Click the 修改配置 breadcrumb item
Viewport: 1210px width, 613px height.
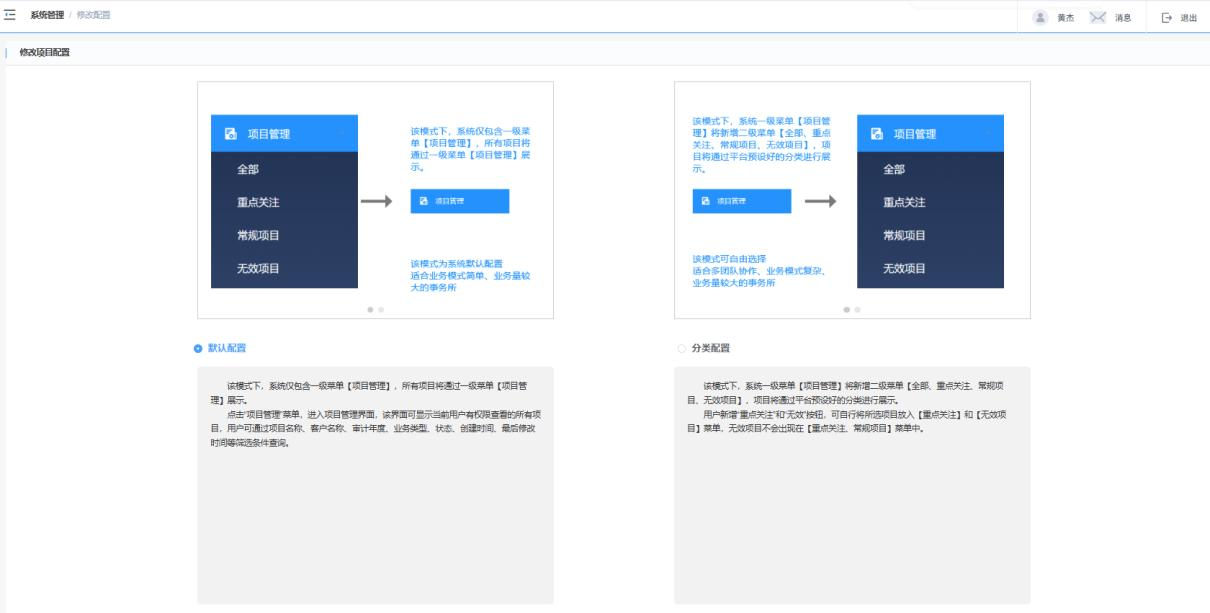94,16
